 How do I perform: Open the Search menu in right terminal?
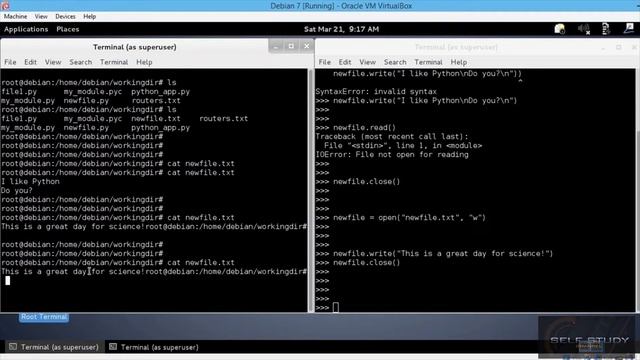pos(395,62)
